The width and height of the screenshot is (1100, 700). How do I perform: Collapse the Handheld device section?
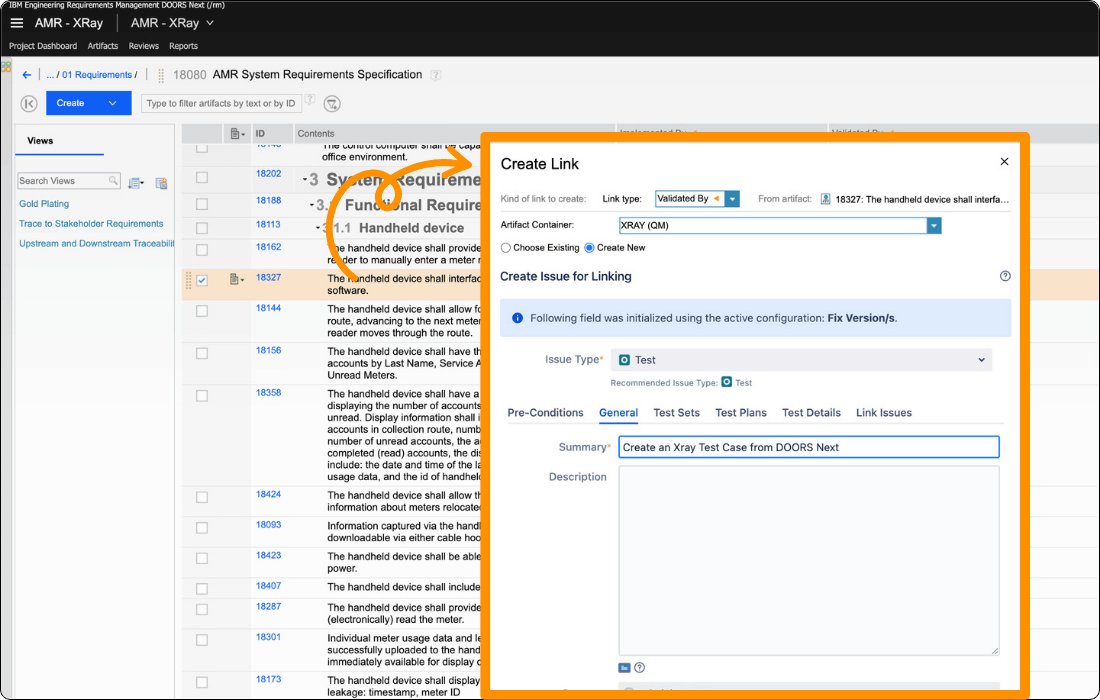click(318, 228)
